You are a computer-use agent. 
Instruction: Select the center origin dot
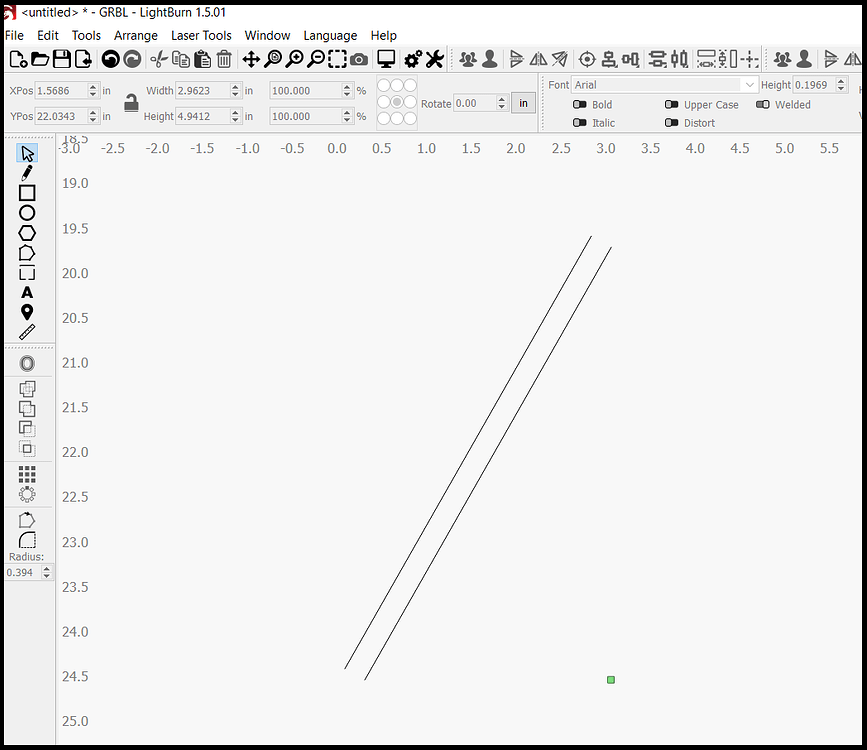click(x=397, y=103)
